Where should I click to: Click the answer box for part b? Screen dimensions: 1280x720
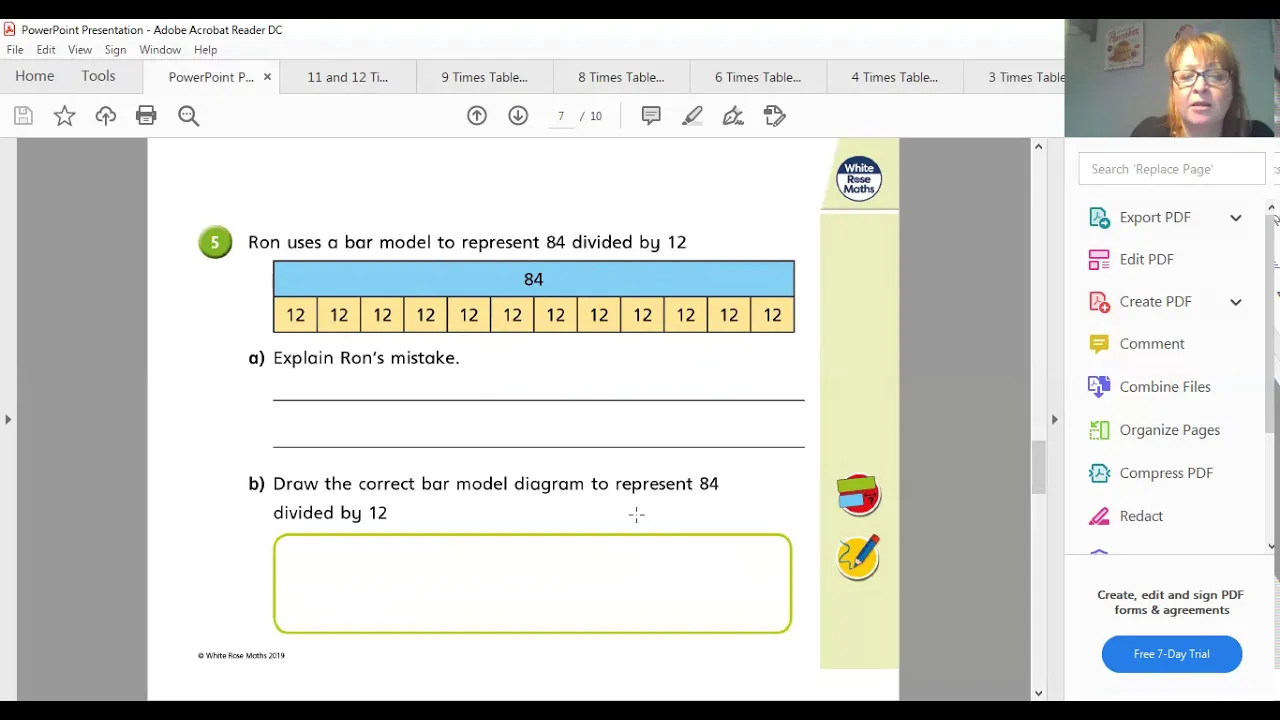532,584
